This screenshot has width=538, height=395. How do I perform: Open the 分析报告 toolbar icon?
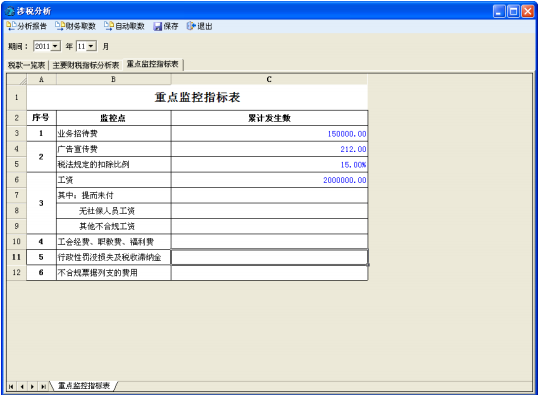pyautogui.click(x=11, y=26)
